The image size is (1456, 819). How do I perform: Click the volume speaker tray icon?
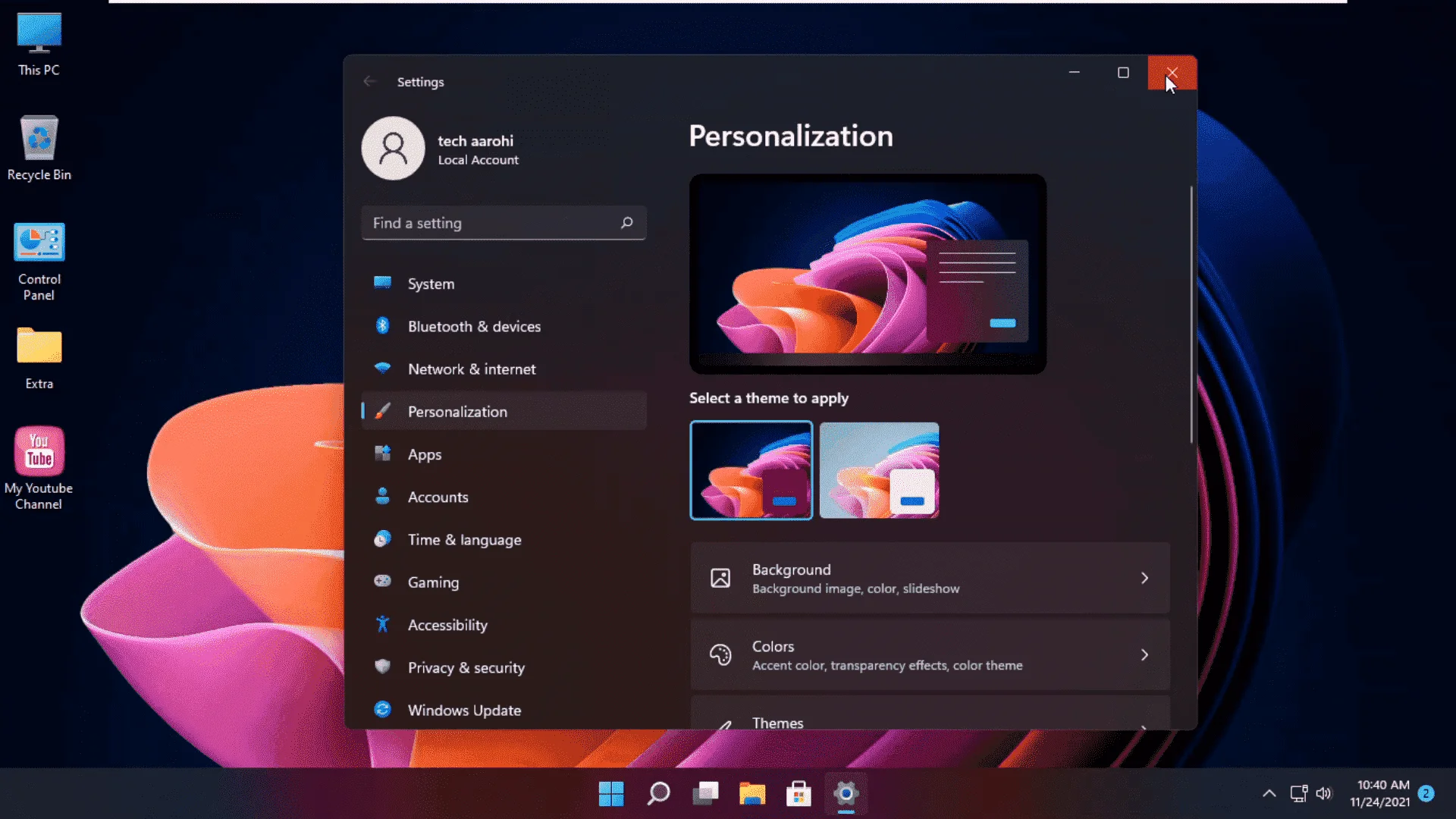coord(1324,793)
